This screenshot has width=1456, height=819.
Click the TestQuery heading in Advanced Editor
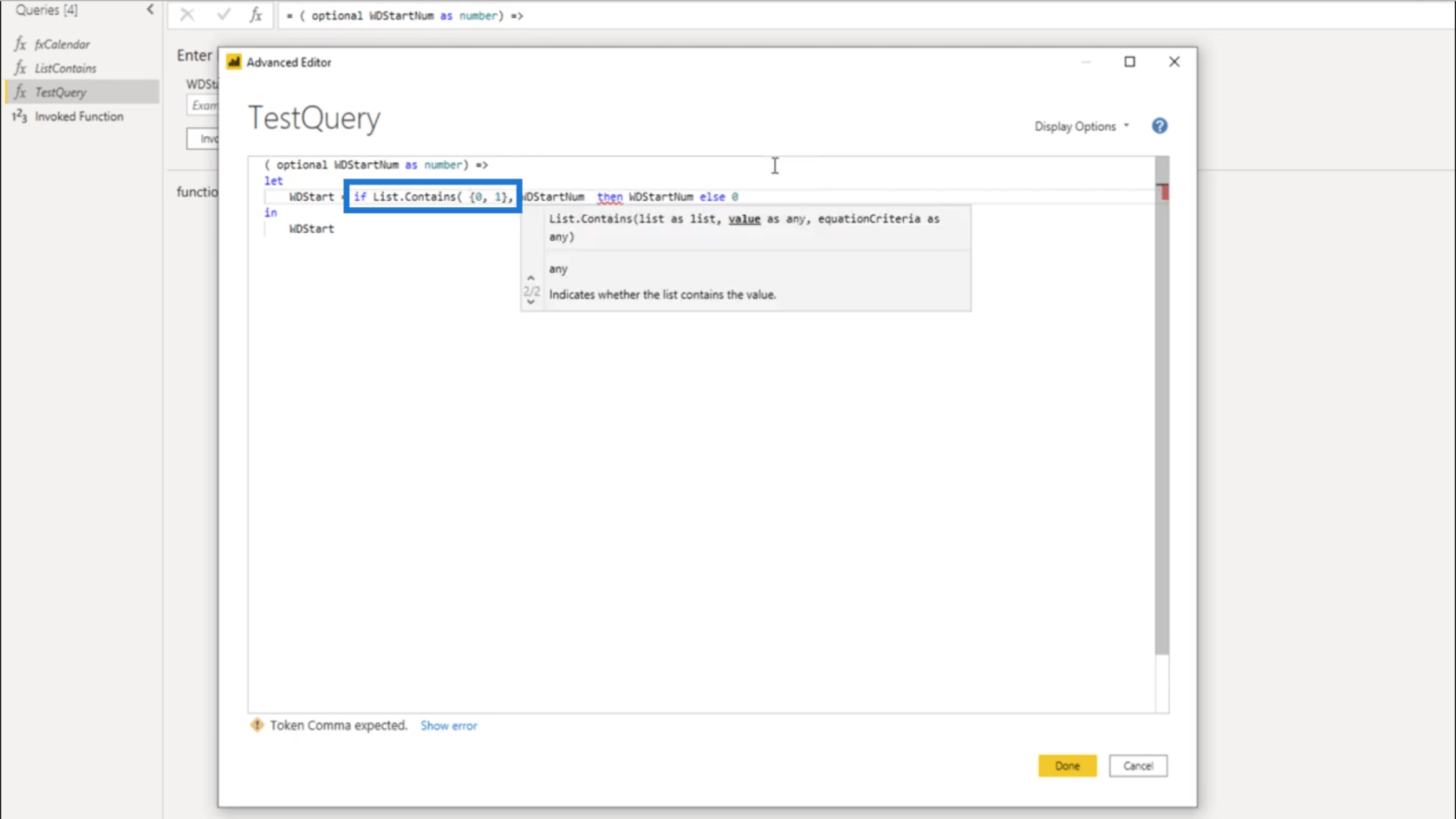click(315, 118)
